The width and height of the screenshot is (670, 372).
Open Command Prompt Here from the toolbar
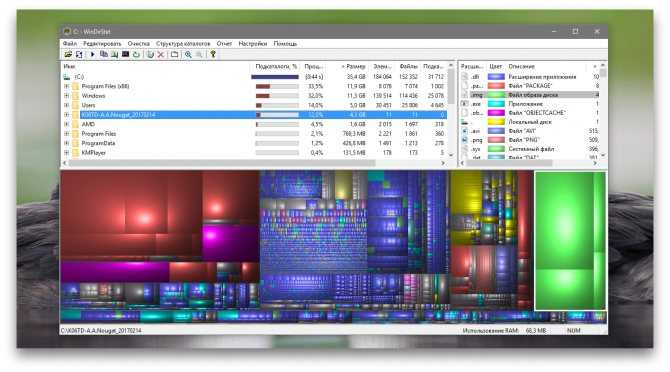tap(126, 54)
